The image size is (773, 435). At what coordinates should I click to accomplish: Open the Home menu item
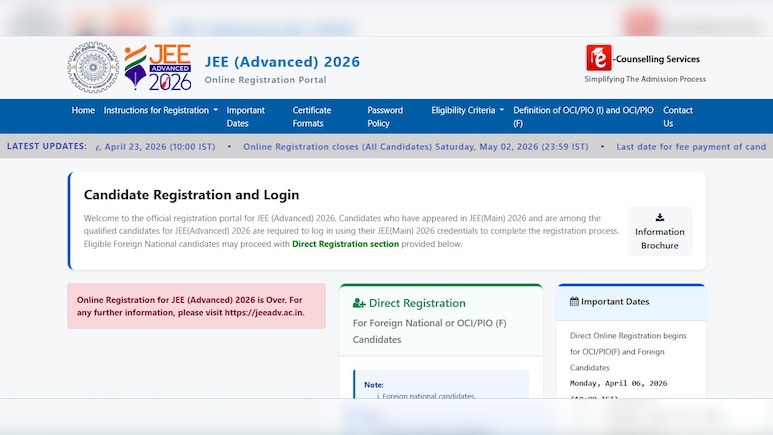pyautogui.click(x=83, y=110)
